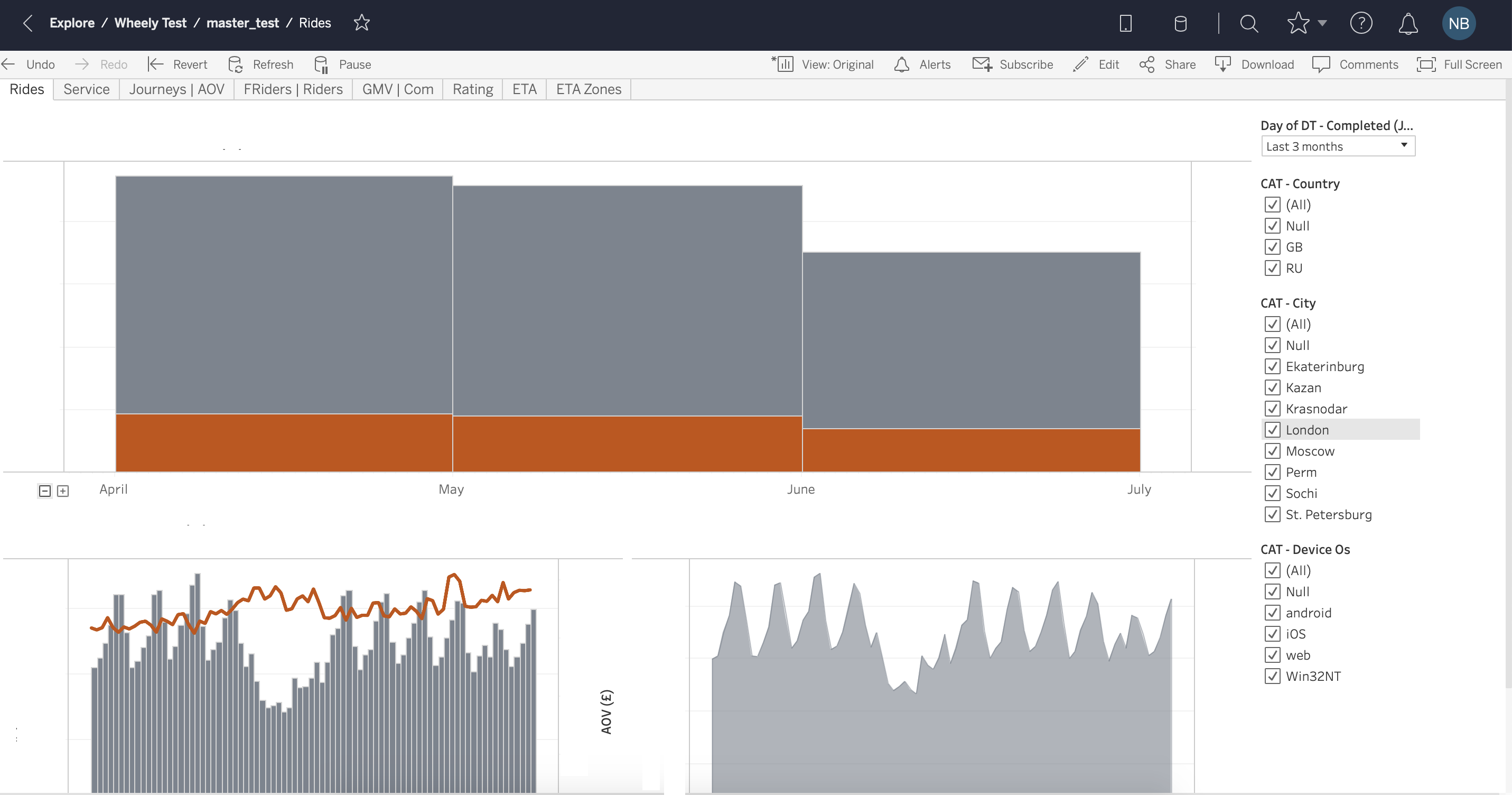Uncheck GB under CAT - Country

[x=1272, y=247]
